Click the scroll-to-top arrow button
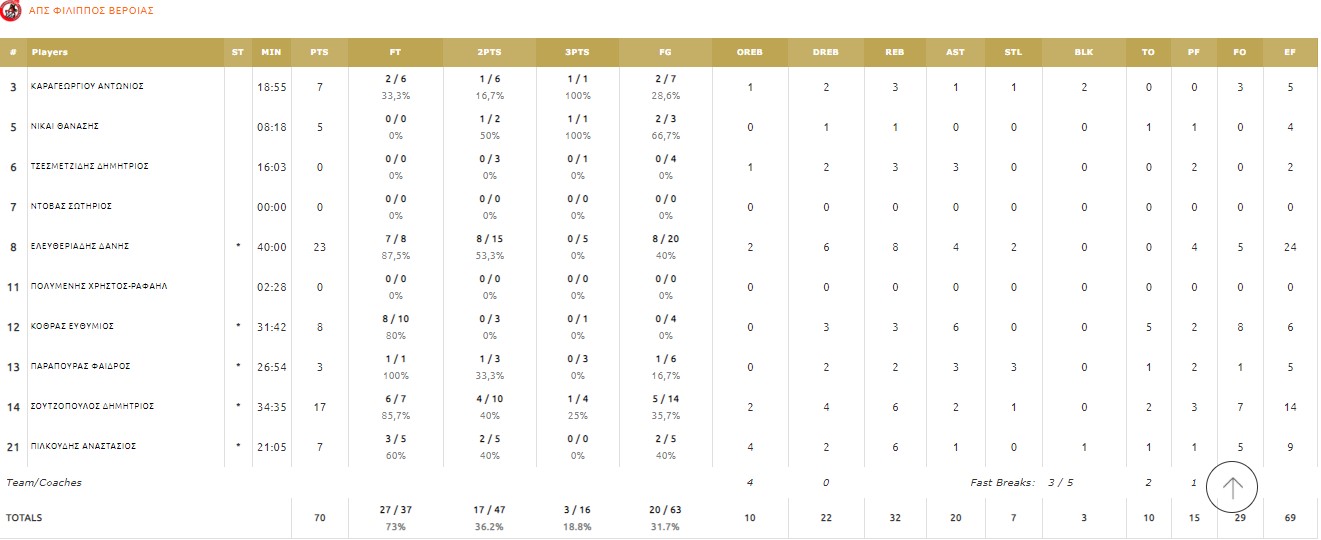 (1232, 487)
